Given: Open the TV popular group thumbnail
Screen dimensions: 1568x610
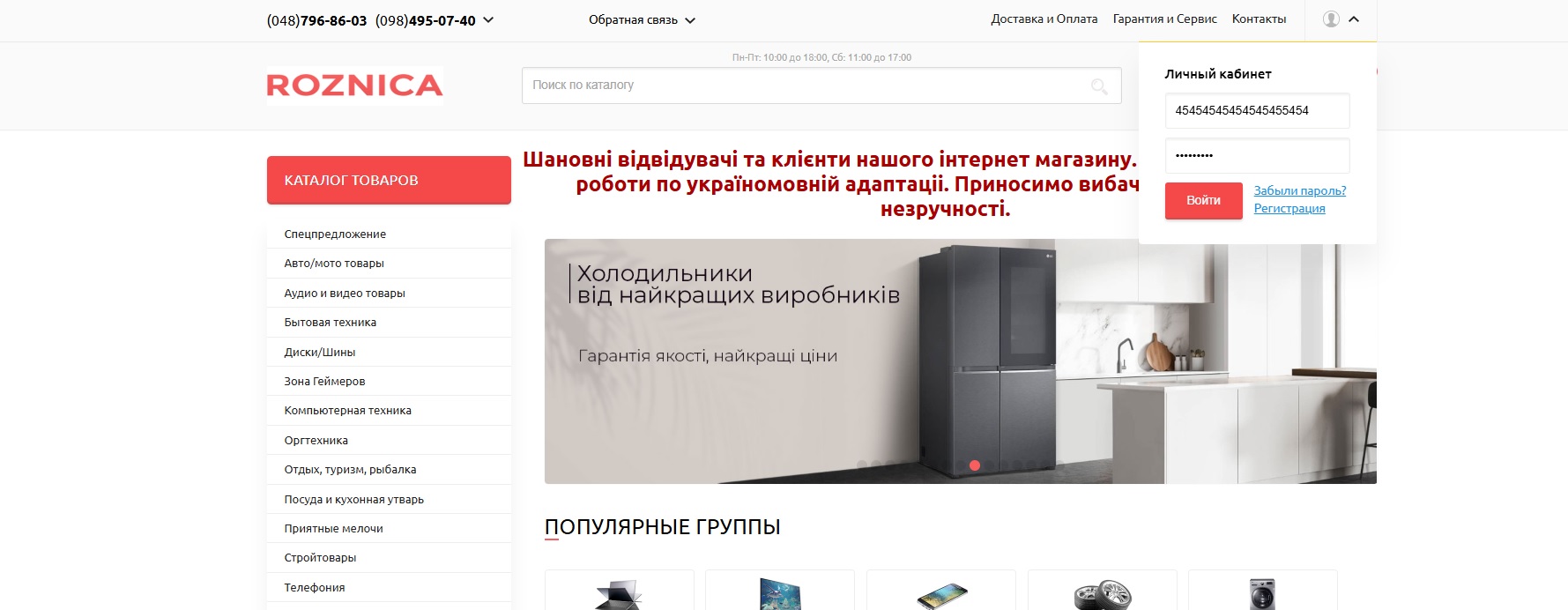Looking at the screenshot, I should [779, 592].
